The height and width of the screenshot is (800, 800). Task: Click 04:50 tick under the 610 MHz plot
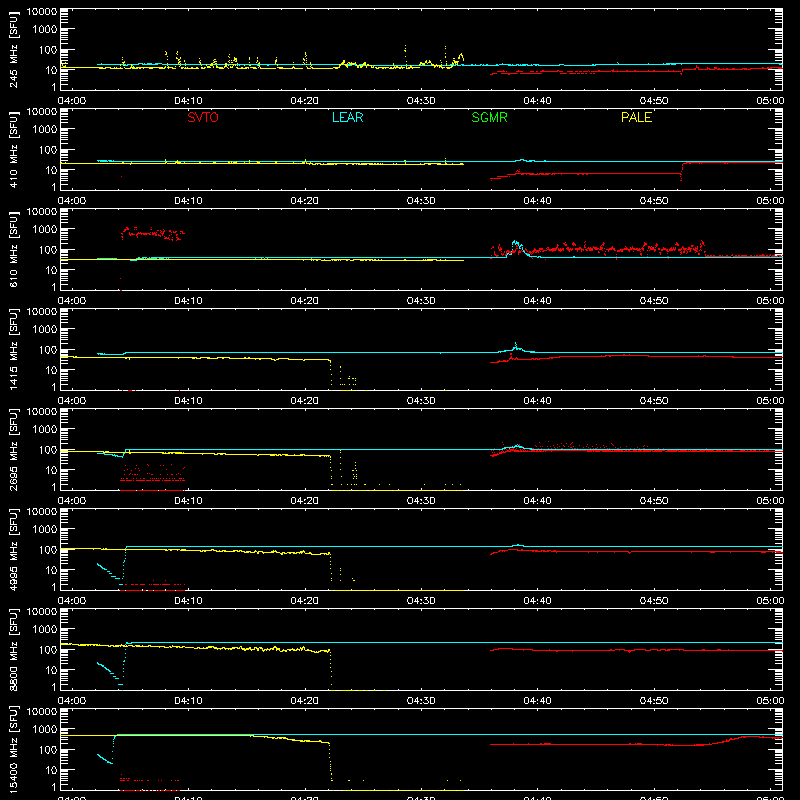click(654, 301)
